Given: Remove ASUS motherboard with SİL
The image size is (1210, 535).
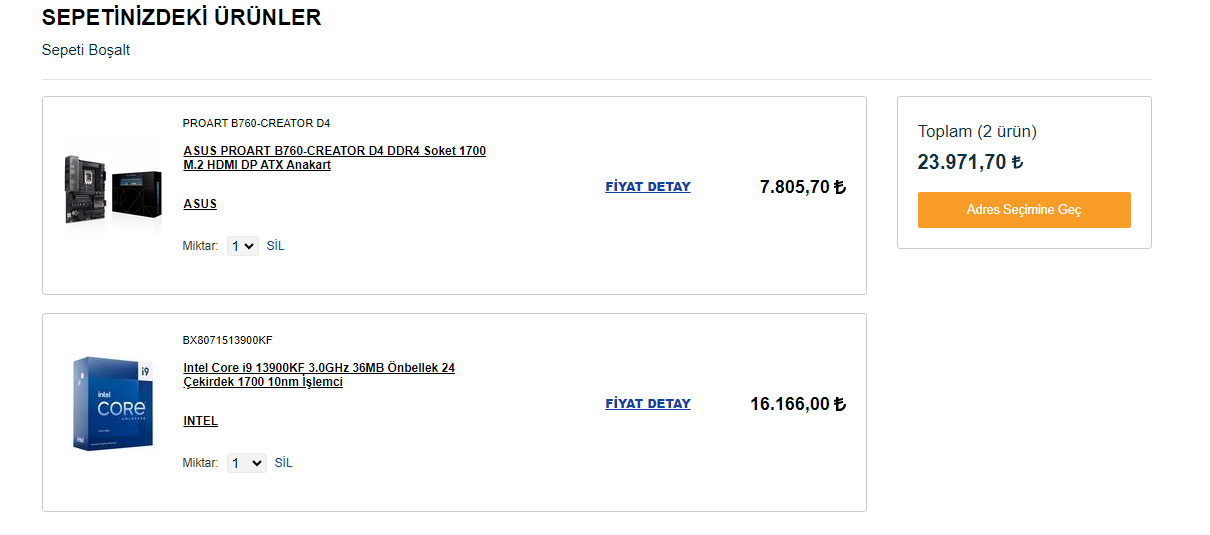Looking at the screenshot, I should (x=275, y=246).
